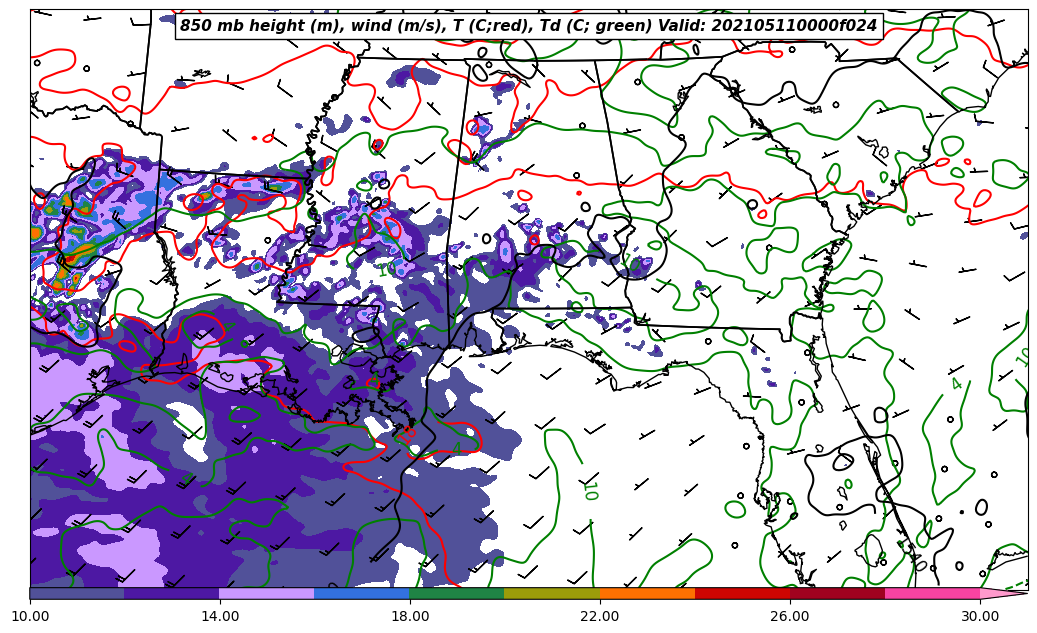Pick the light lavender 14–16 colorbar segment
The image size is (1037, 633).
(x=267, y=593)
